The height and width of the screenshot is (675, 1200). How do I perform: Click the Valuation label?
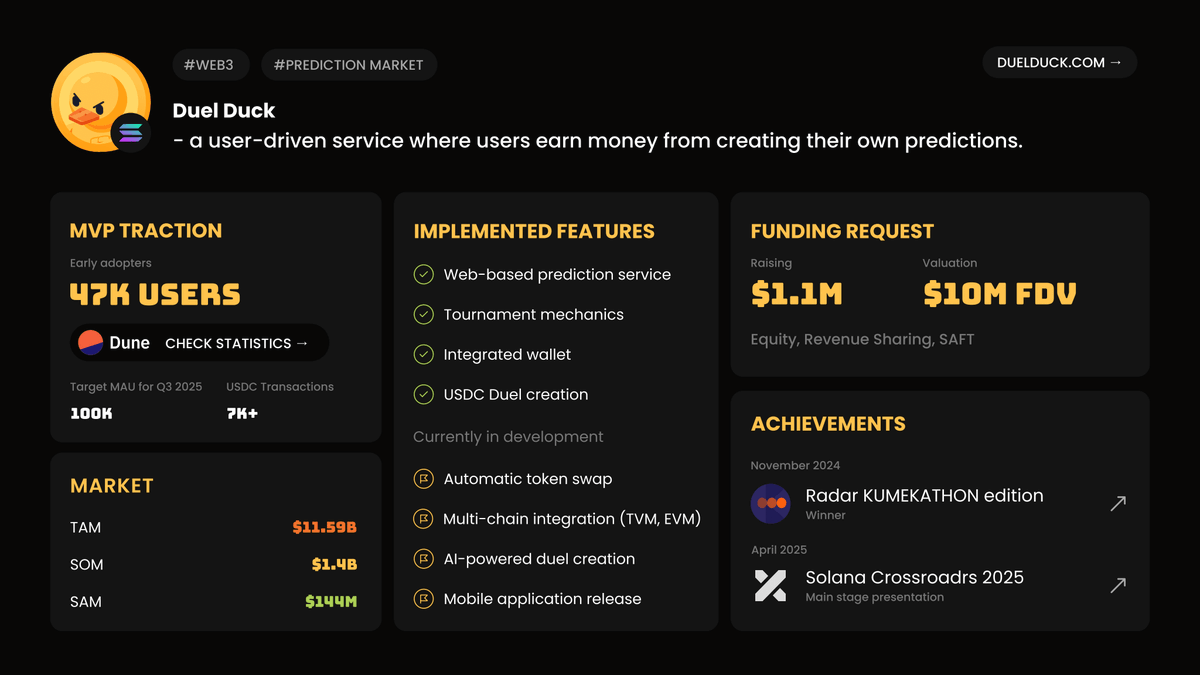click(x=950, y=263)
